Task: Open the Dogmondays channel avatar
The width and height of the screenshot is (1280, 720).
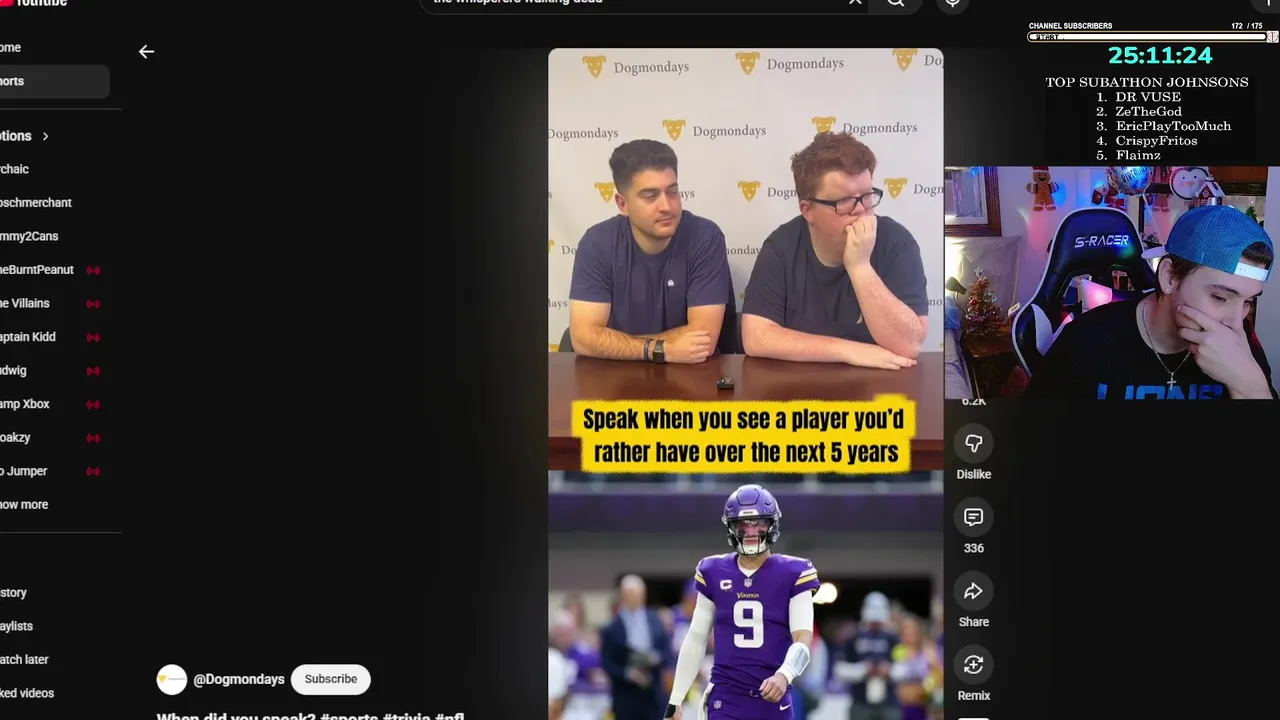Action: coord(172,679)
